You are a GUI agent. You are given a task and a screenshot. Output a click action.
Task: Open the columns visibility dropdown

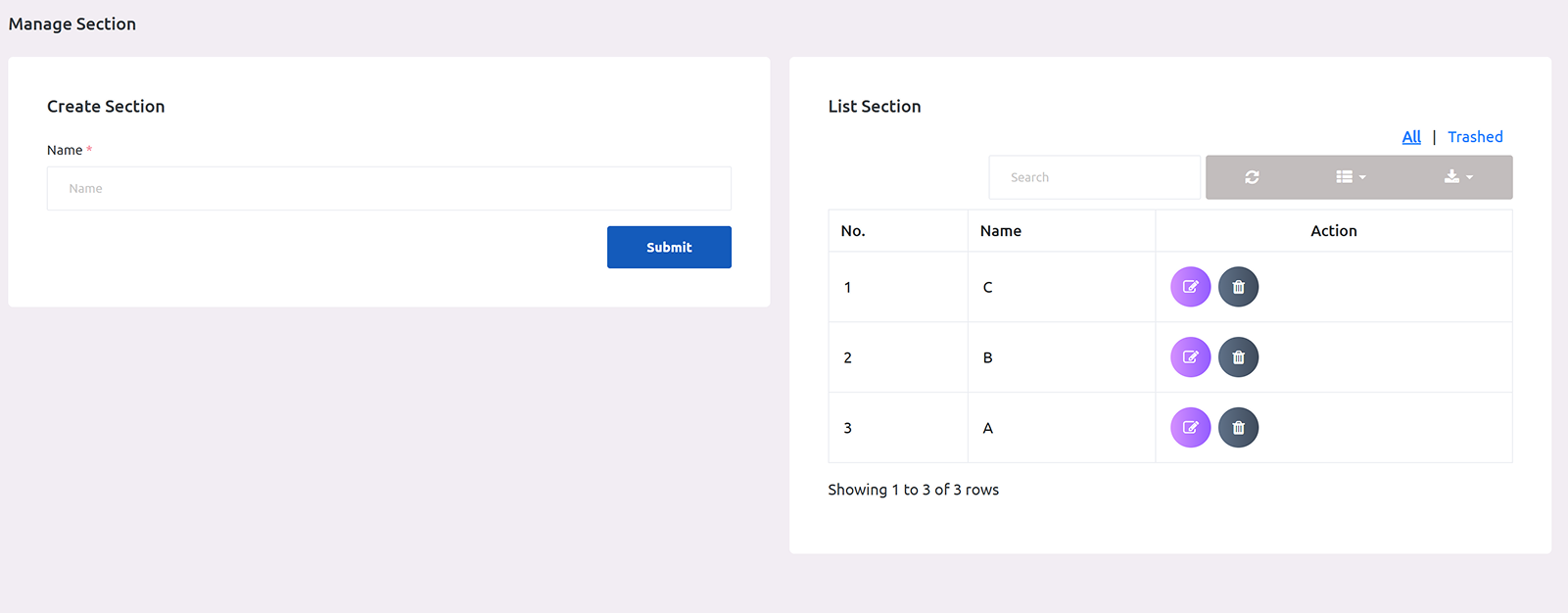[1351, 177]
